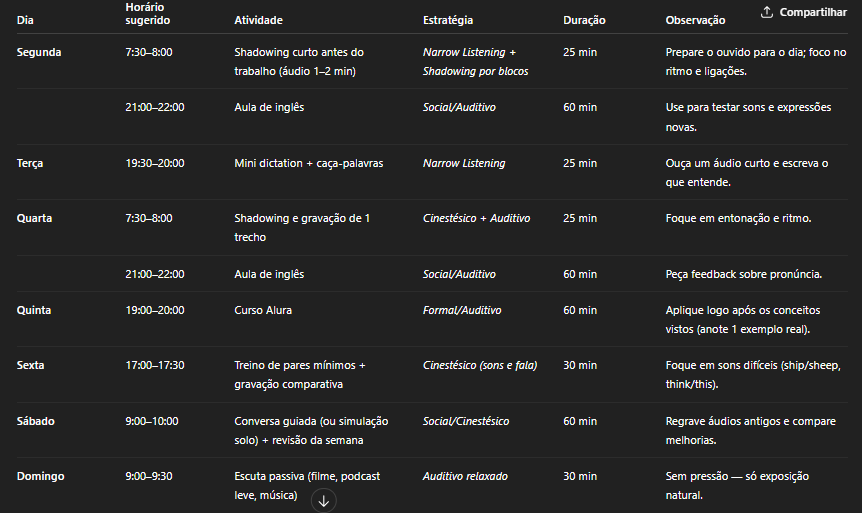Click the Observação column header
862x513 pixels.
tap(697, 20)
